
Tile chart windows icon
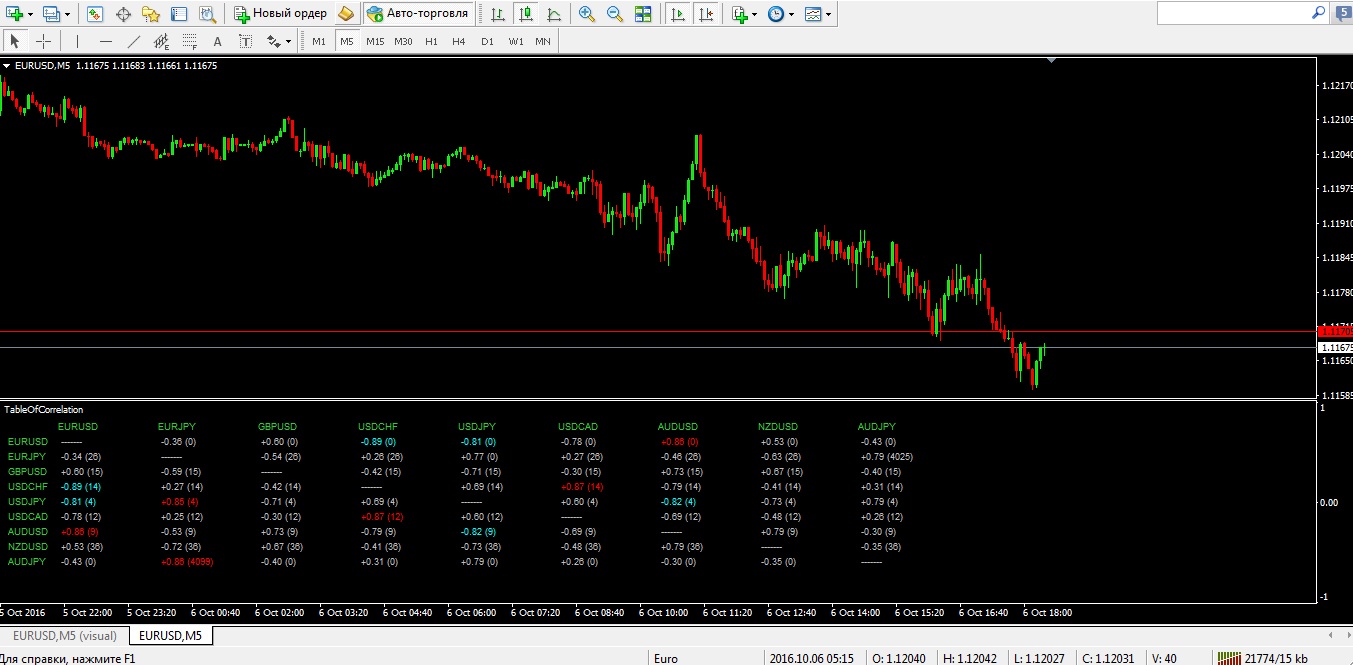(x=643, y=14)
